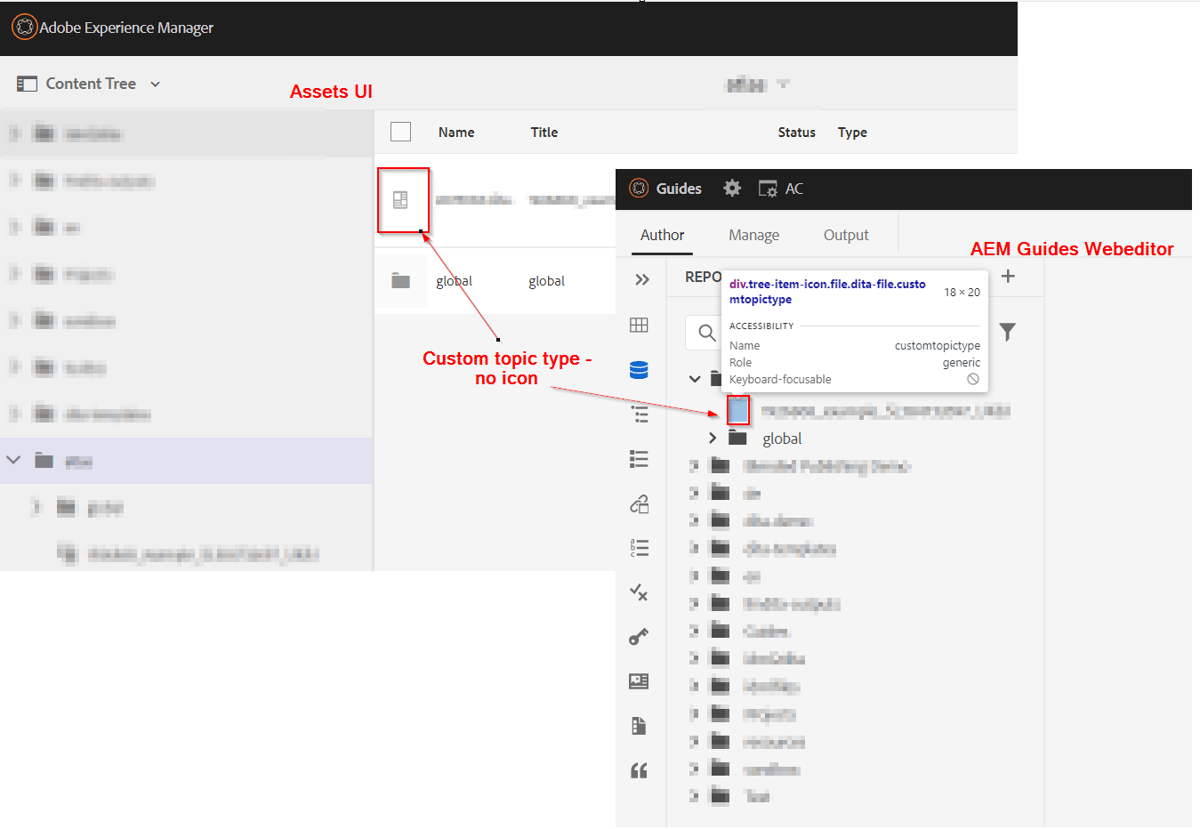Expand the global folder in repository tree
Image resolution: width=1200 pixels, height=829 pixels.
coord(712,438)
